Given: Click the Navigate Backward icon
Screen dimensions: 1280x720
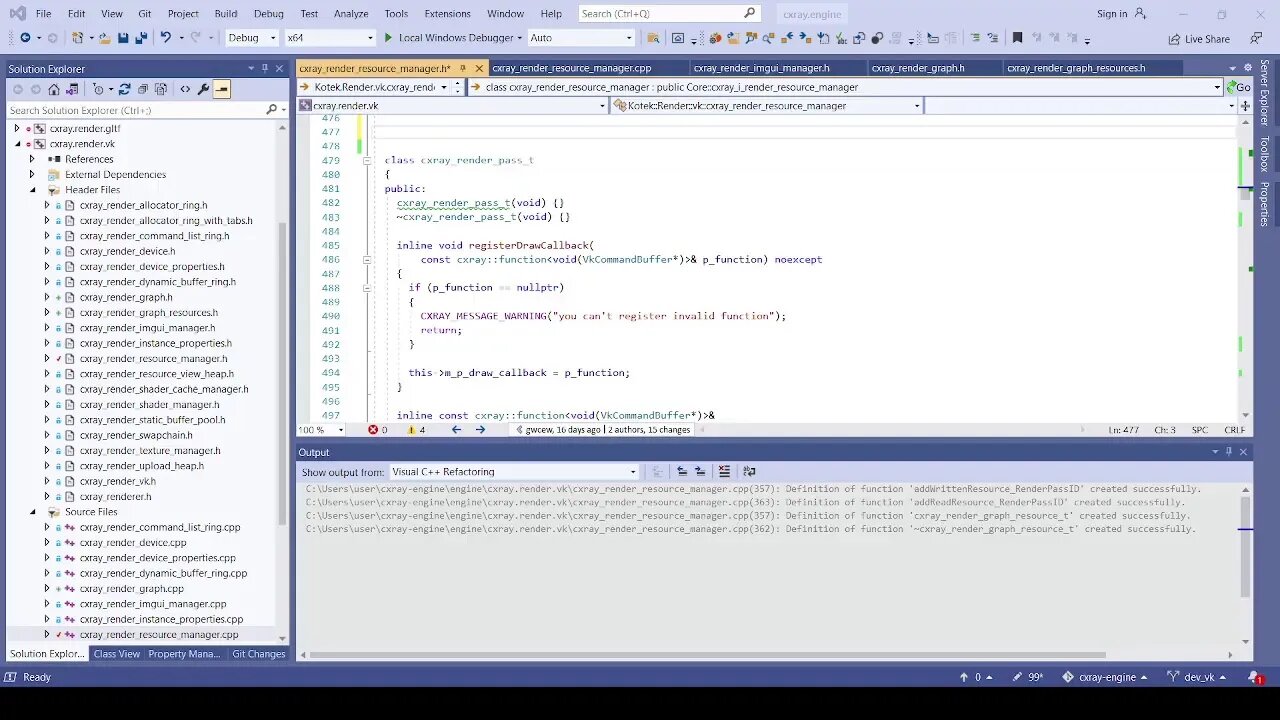Looking at the screenshot, I should click(x=24, y=38).
